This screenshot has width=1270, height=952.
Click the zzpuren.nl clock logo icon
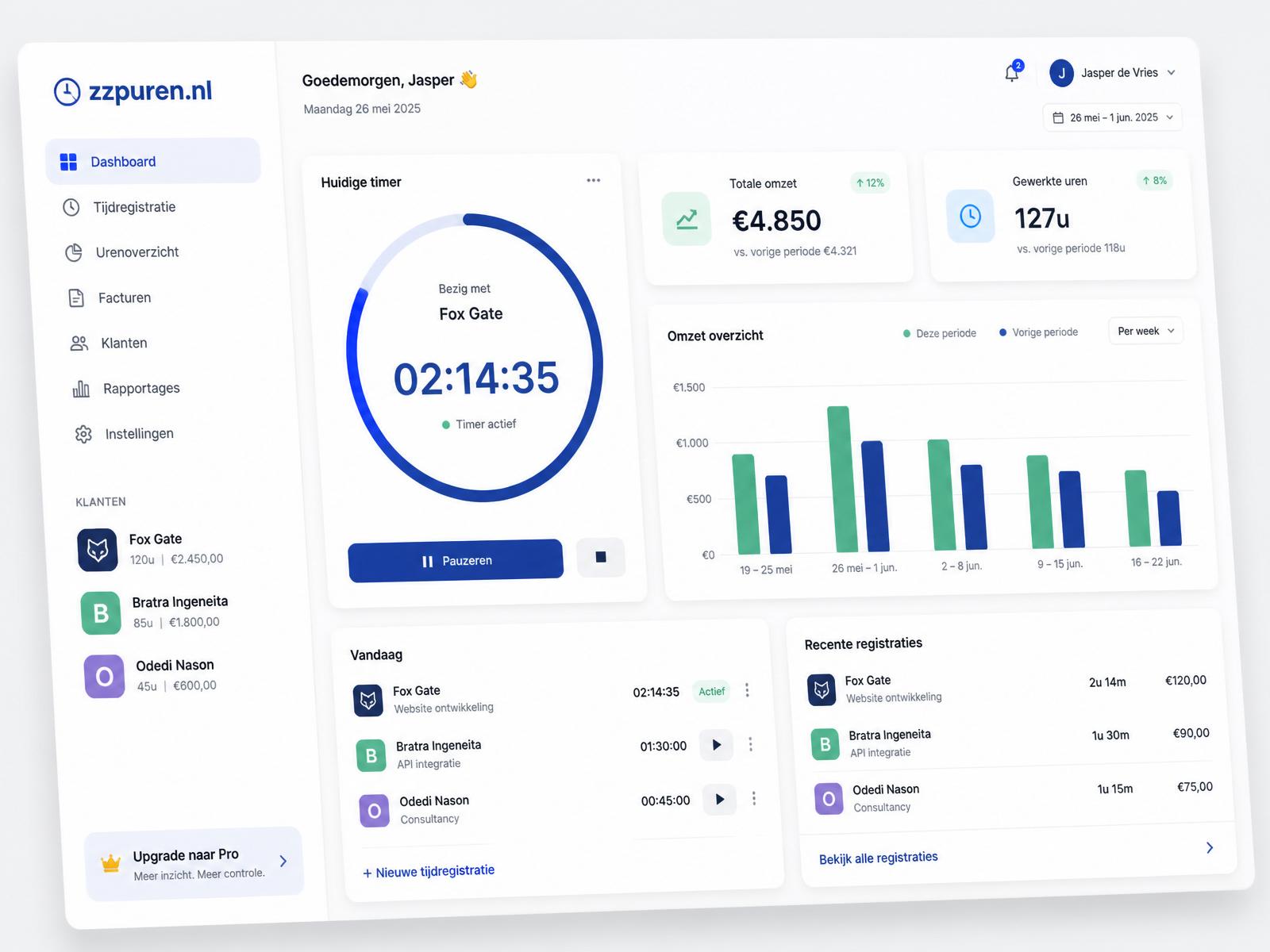pos(67,91)
